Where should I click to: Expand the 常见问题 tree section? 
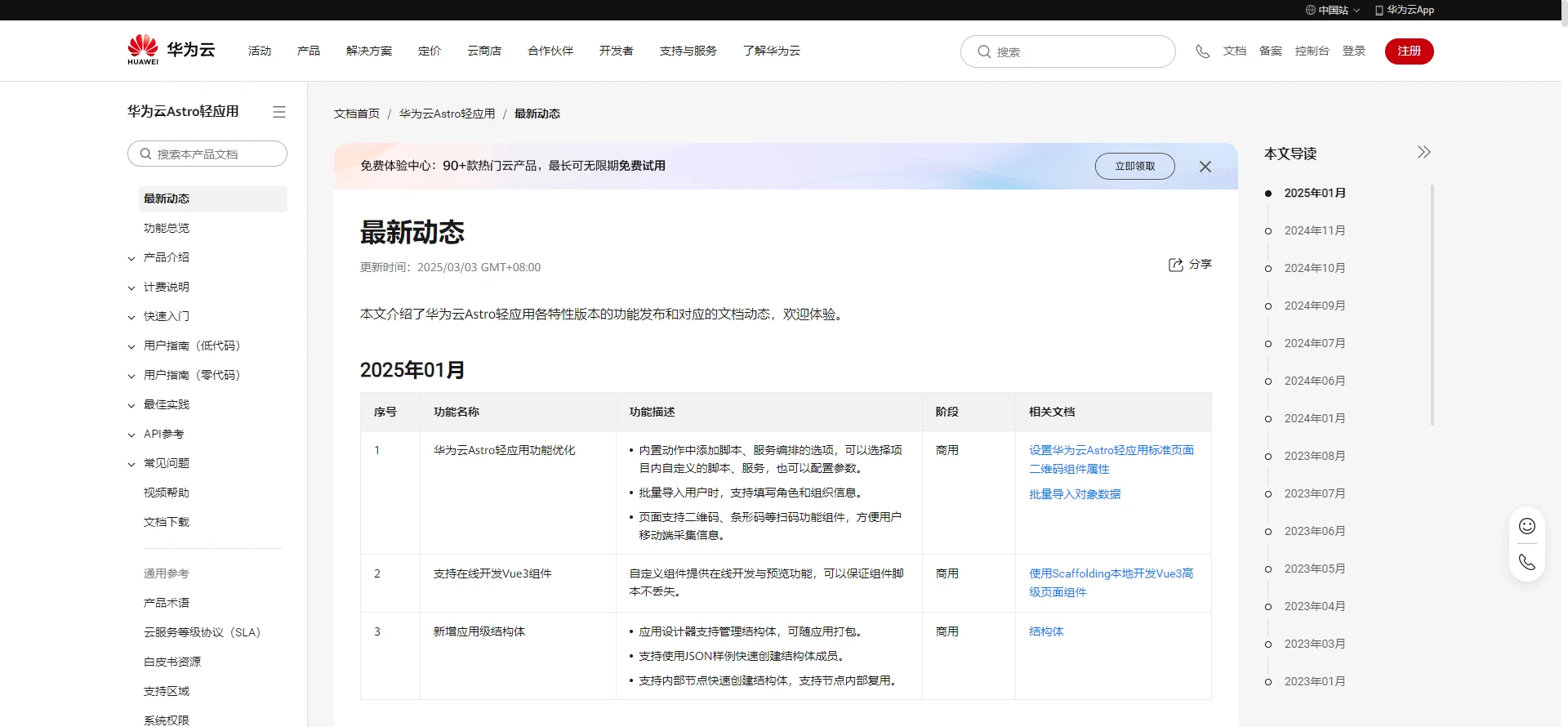[131, 464]
